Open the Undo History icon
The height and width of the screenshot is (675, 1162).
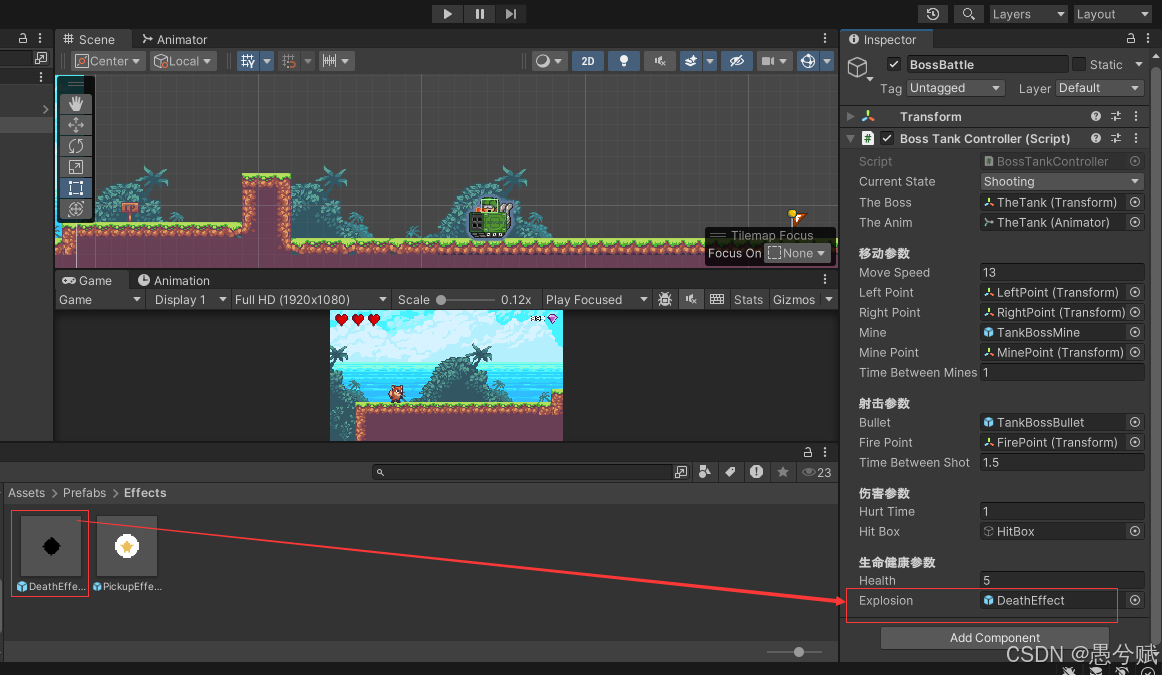[x=933, y=13]
